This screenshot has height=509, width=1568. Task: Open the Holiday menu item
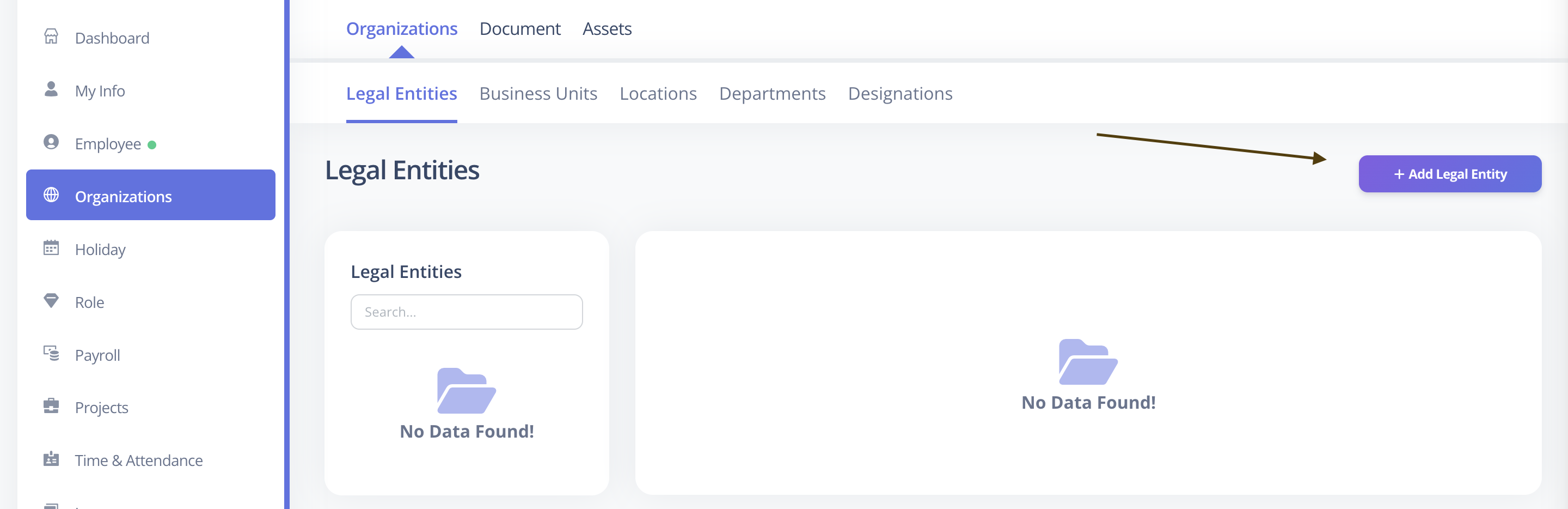coord(150,249)
